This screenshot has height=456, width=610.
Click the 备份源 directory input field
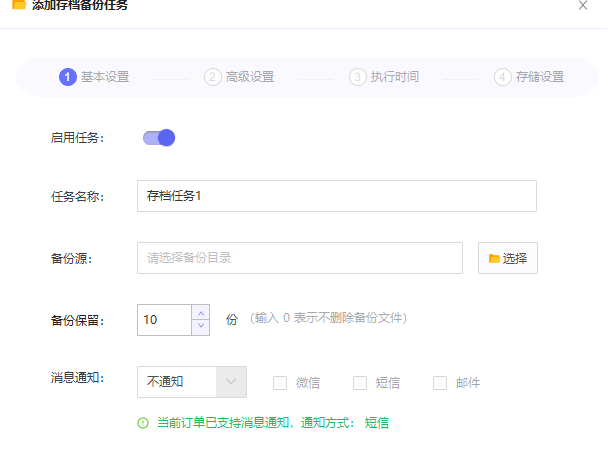pyautogui.click(x=300, y=258)
